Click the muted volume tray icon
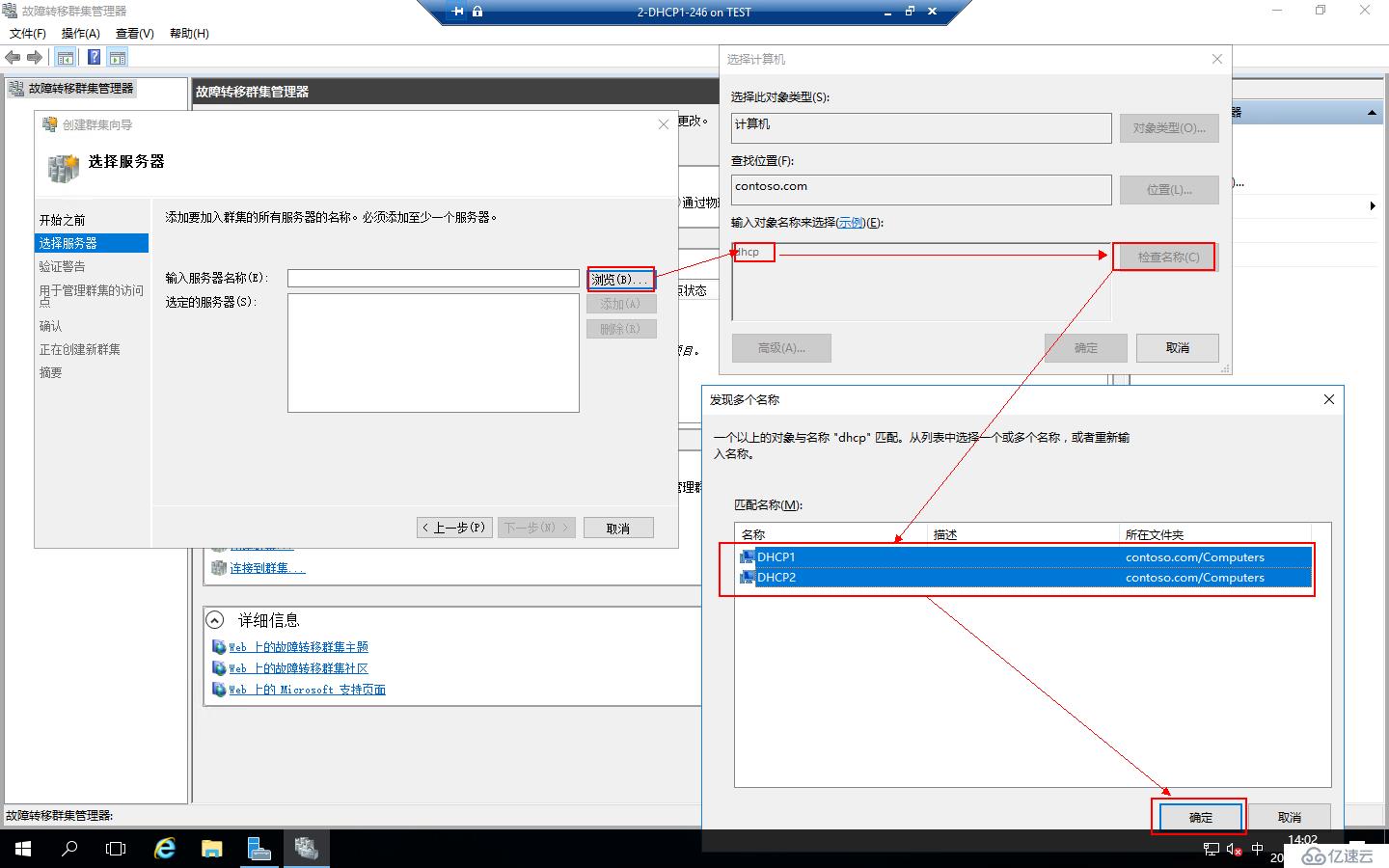Screen dimensions: 1389x868 [1235, 850]
